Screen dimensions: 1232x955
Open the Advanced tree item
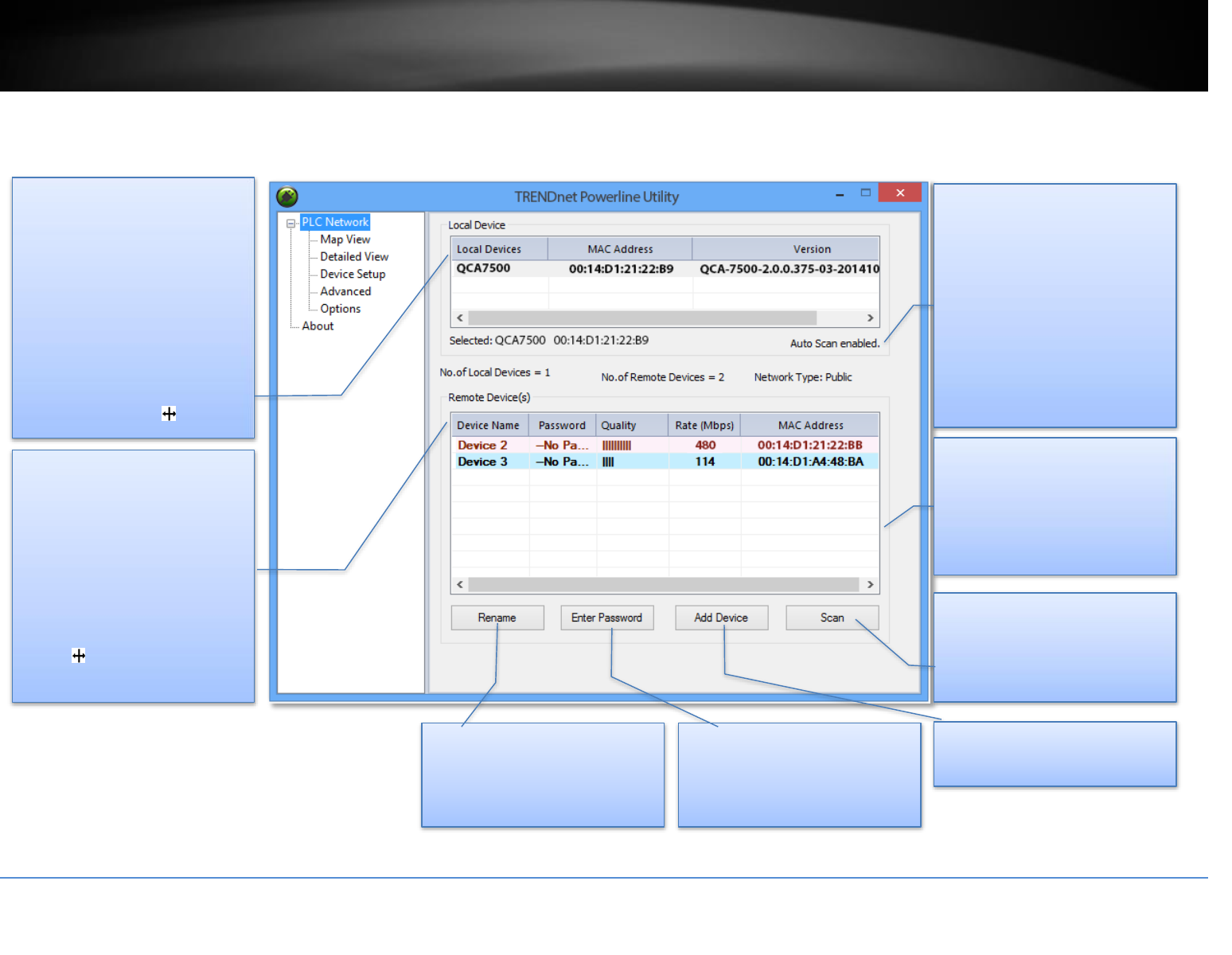tap(345, 292)
